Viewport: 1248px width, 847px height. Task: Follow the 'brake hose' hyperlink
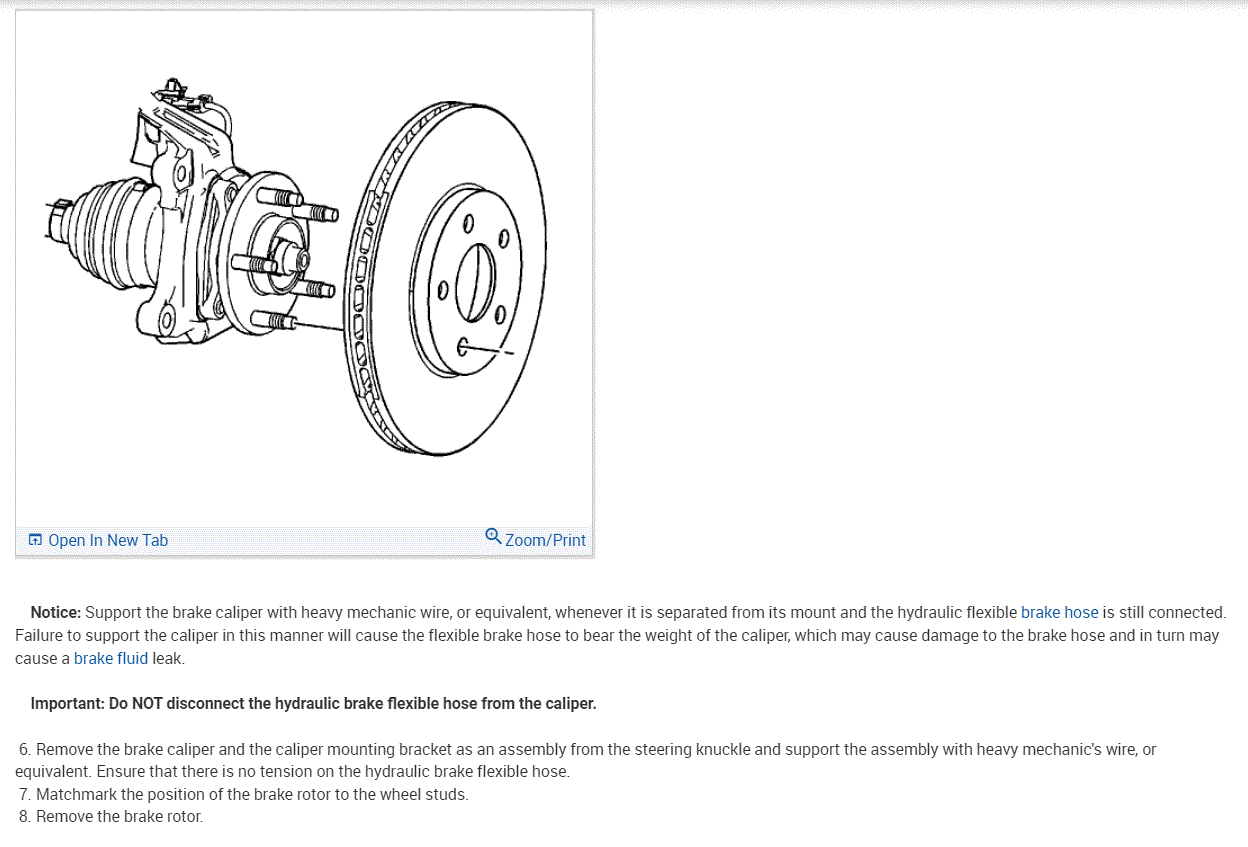(1059, 612)
